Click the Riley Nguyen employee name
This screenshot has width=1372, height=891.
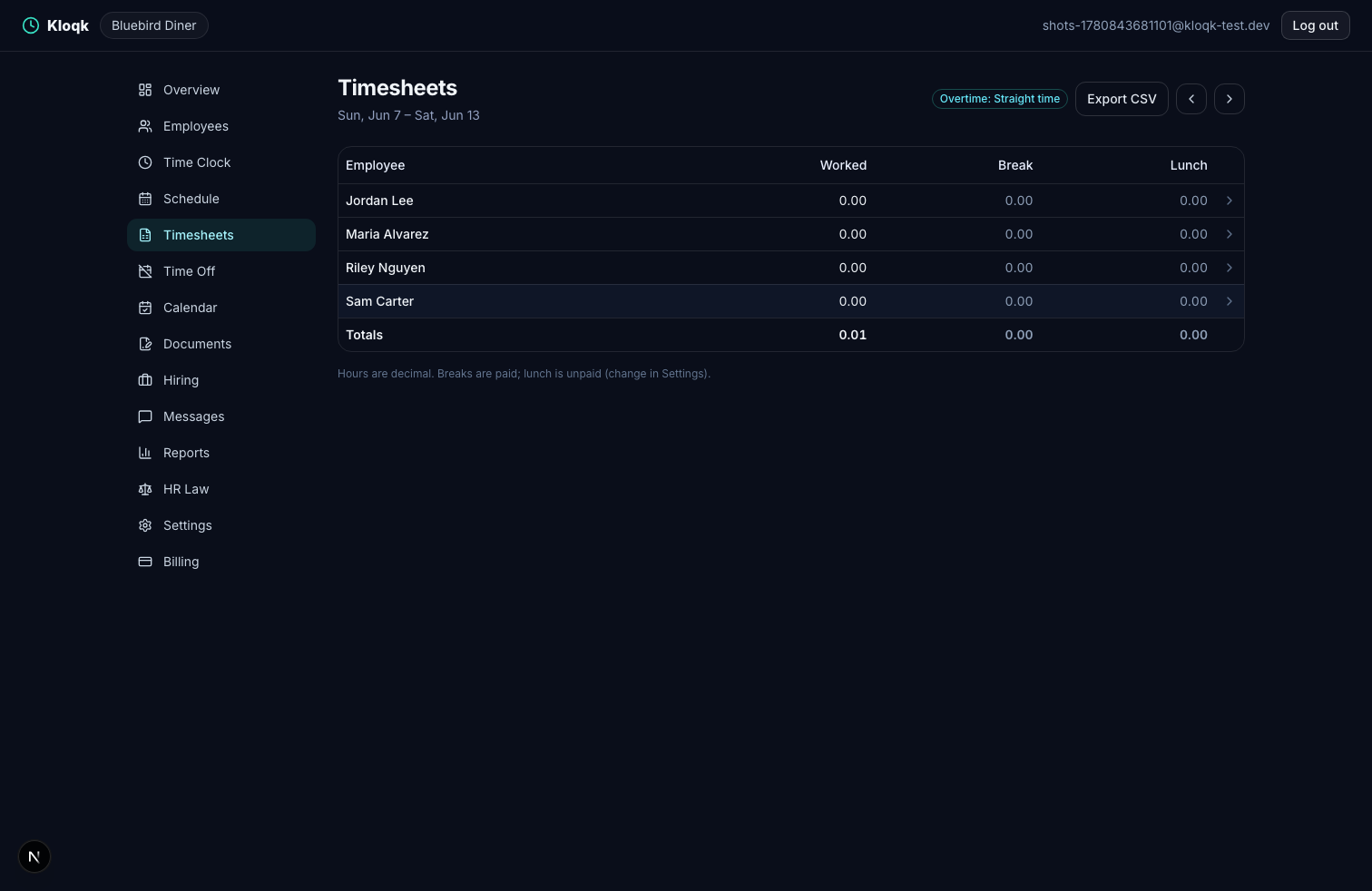coord(386,268)
